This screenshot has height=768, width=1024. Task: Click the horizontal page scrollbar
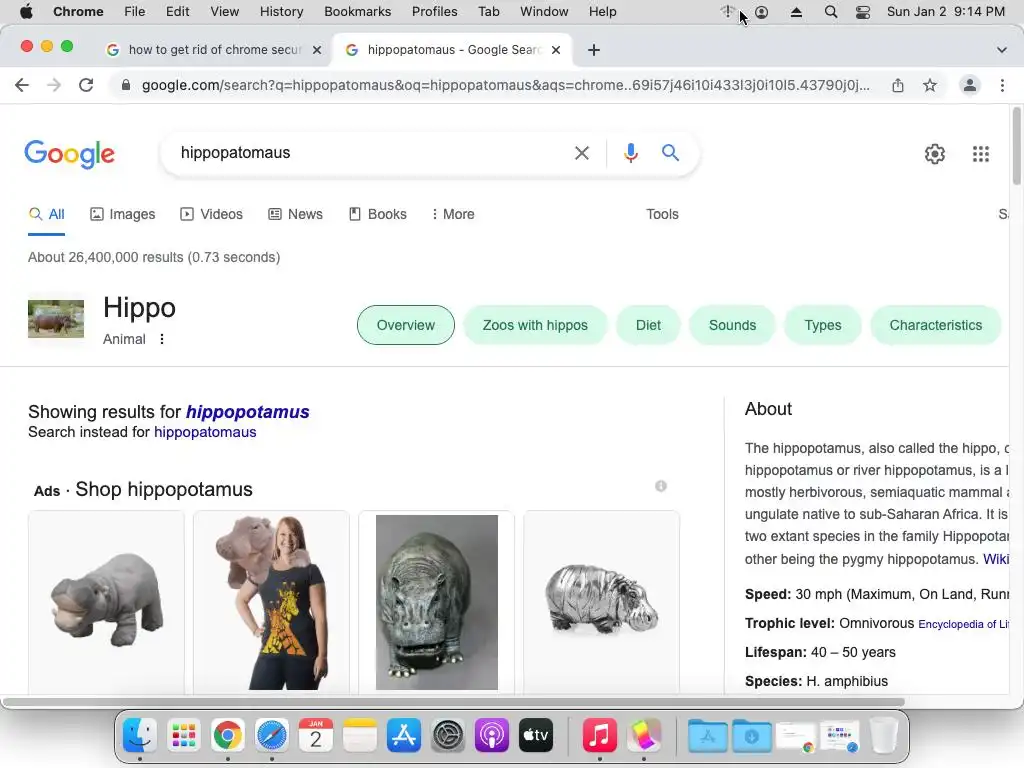pyautogui.click(x=453, y=703)
